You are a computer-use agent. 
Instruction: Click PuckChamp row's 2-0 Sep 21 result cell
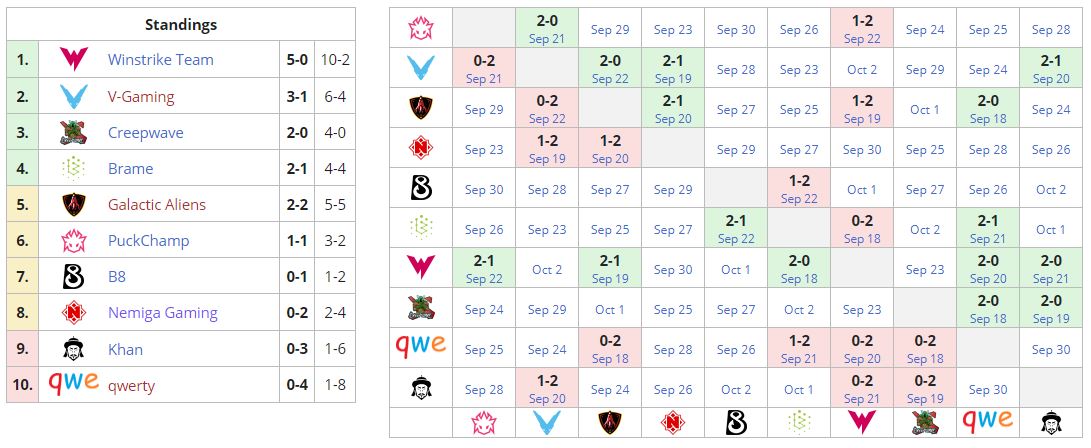(547, 29)
